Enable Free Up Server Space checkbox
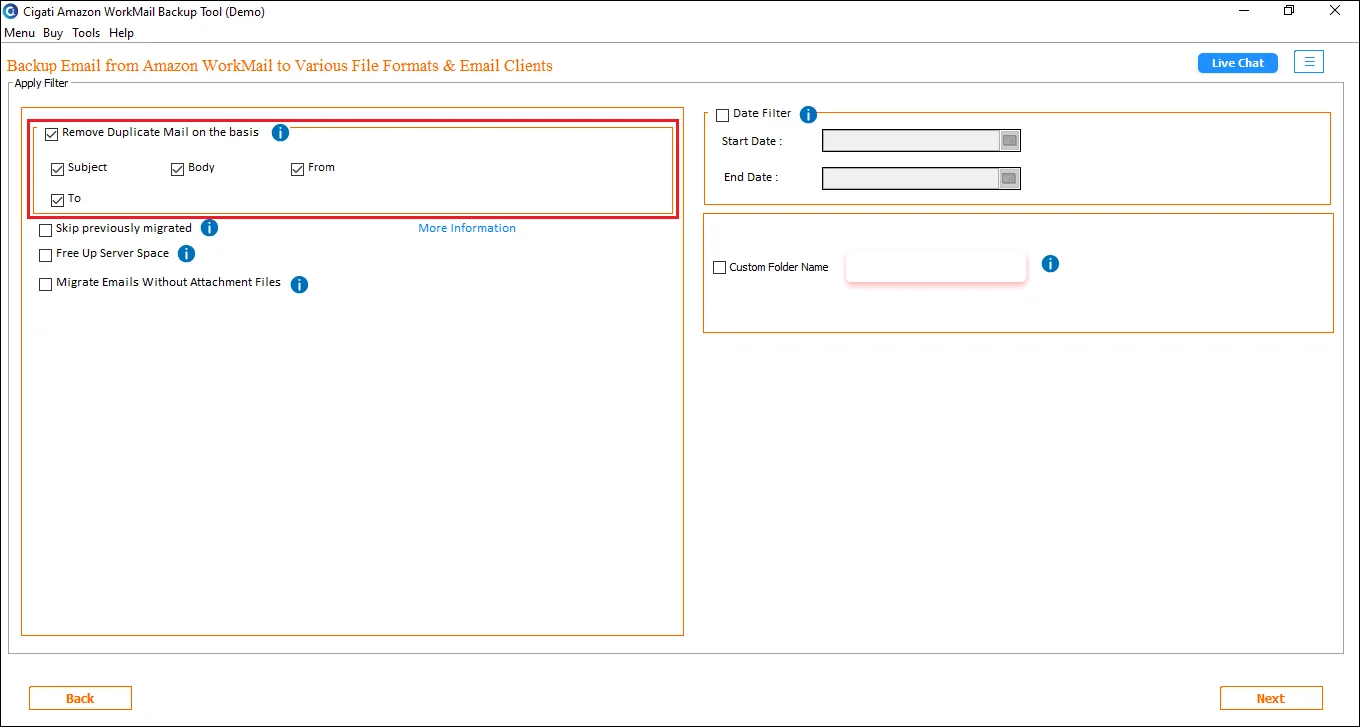 (45, 255)
